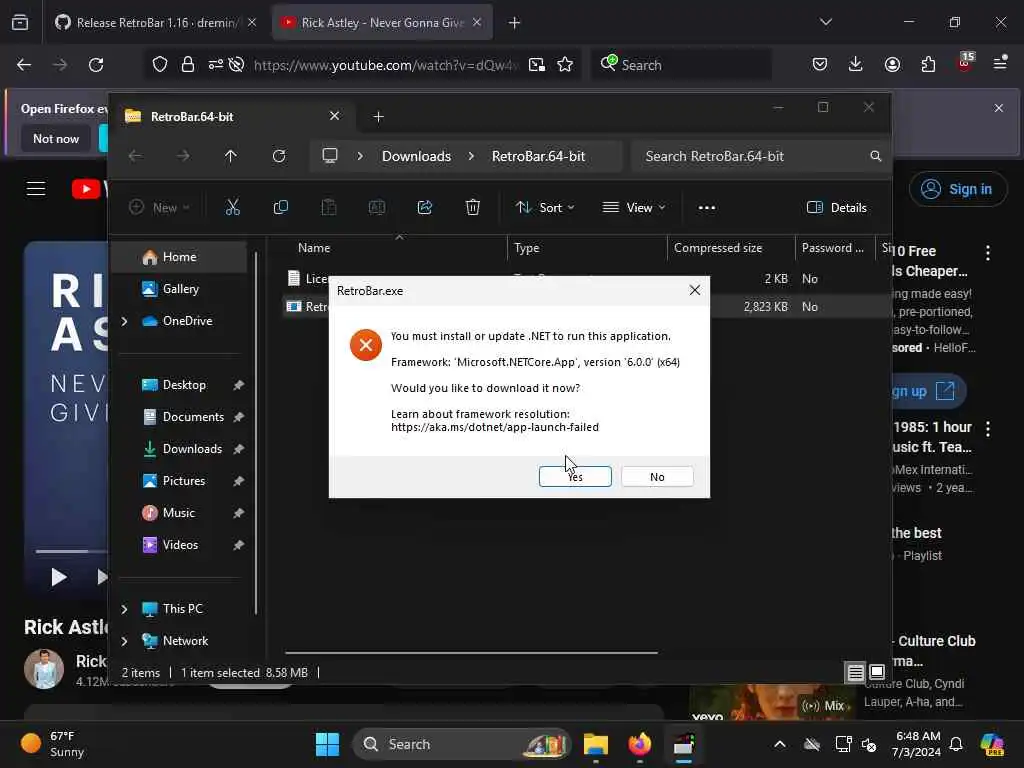Close the RetroBar.64-bit Explorer tab
1024x768 pixels.
point(334,116)
